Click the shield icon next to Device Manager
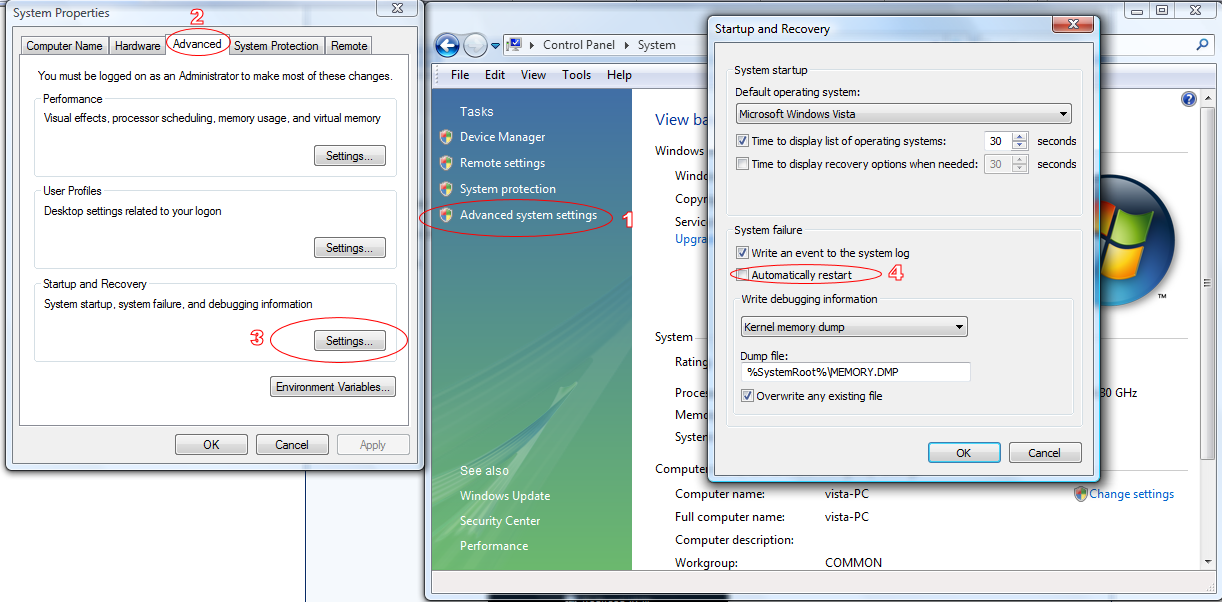The height and width of the screenshot is (602, 1222). (446, 137)
